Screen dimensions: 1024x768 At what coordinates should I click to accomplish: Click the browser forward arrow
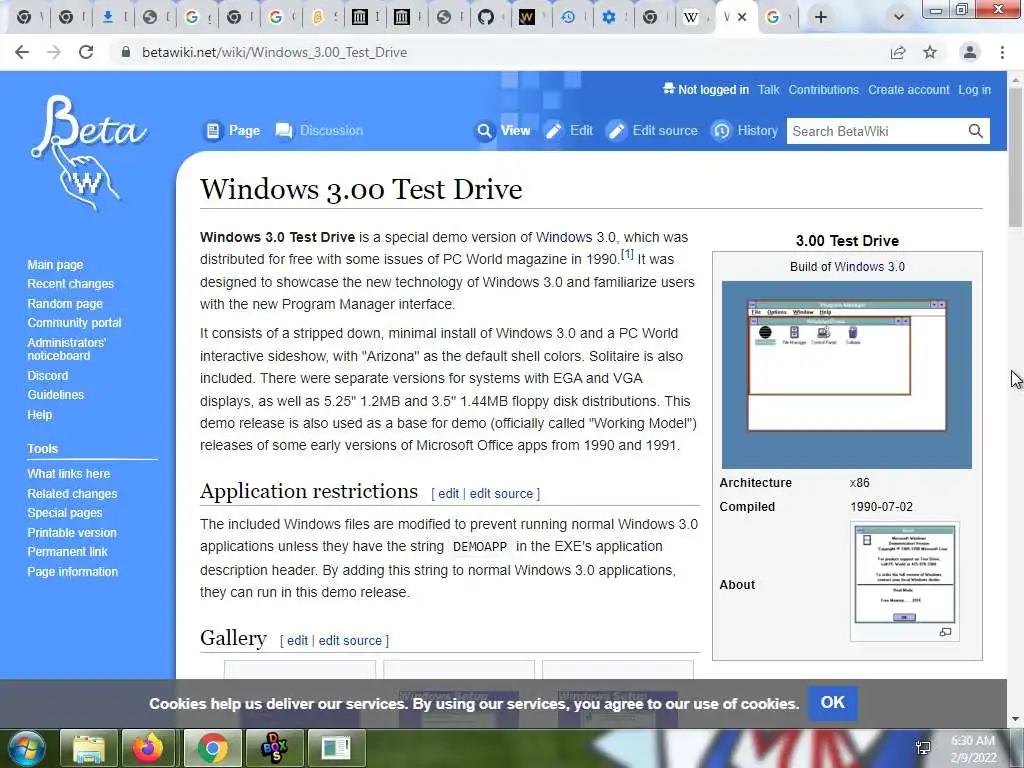coord(54,52)
